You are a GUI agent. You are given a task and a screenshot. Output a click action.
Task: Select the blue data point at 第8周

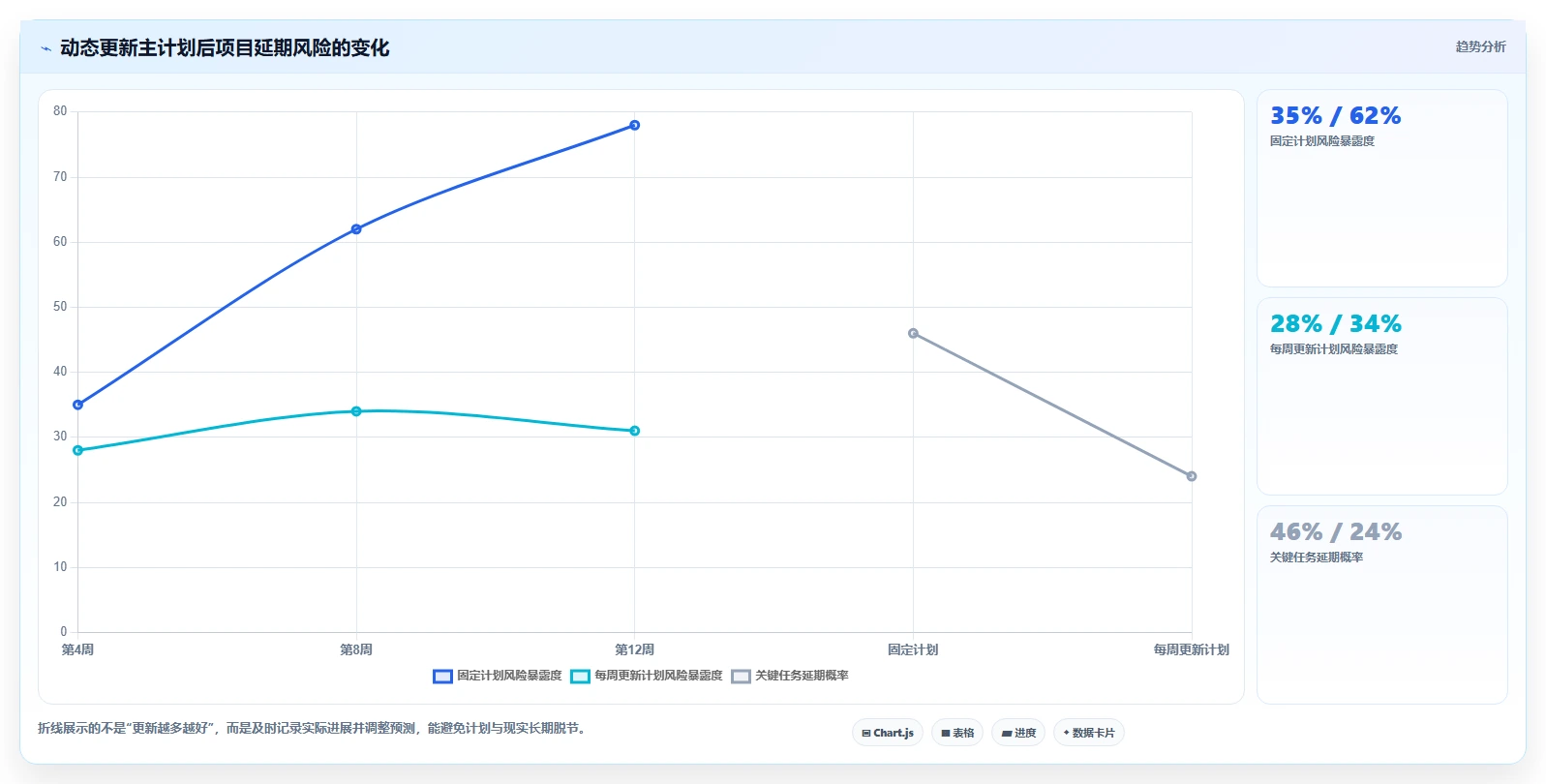[x=356, y=229]
